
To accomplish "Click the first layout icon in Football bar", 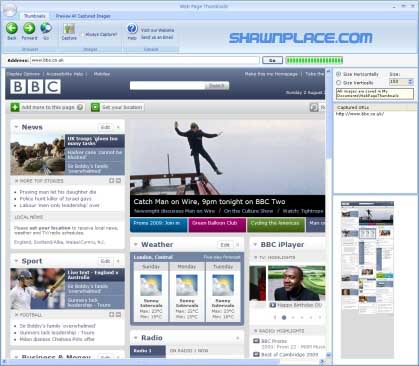I will point(112,315).
